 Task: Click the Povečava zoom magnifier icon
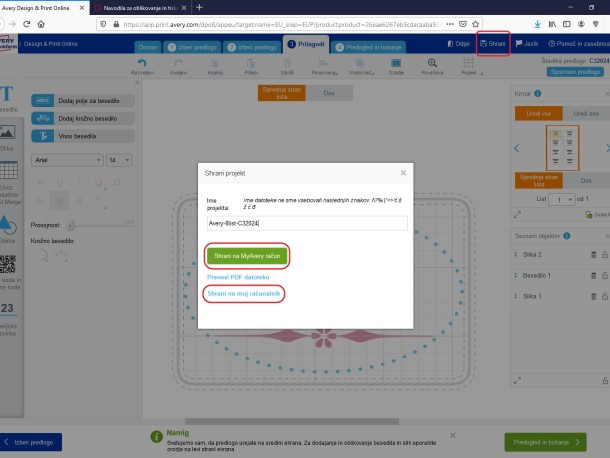click(x=432, y=66)
